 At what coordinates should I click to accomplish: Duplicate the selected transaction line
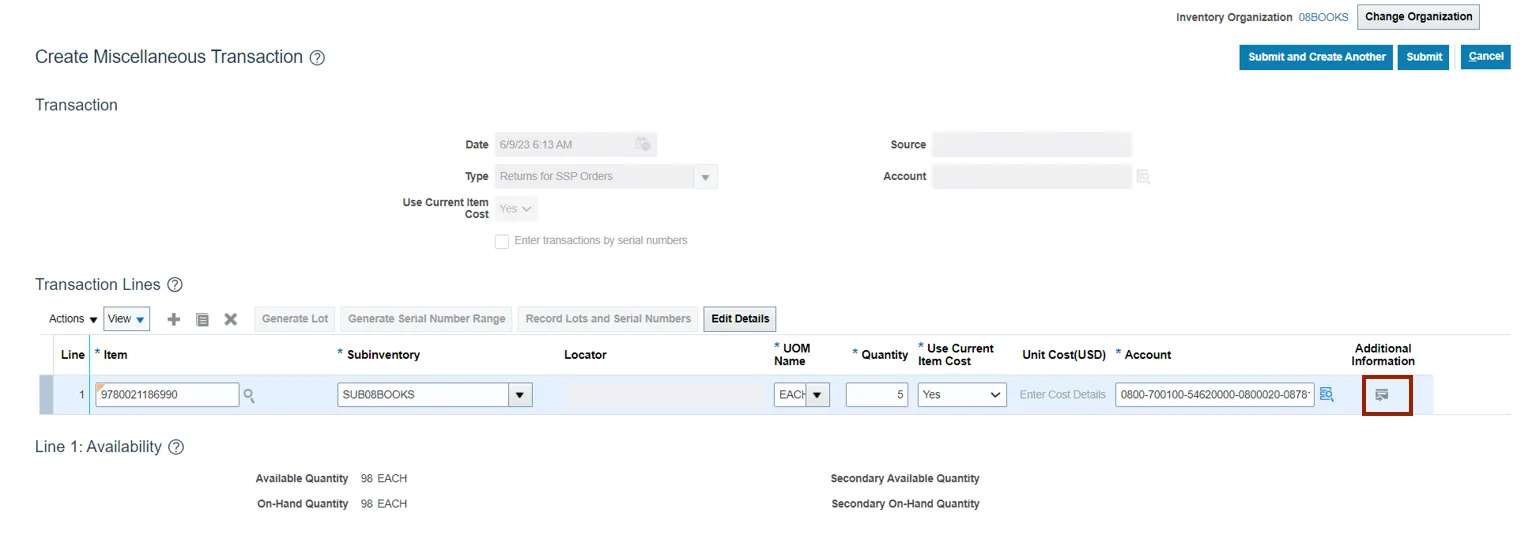tap(202, 319)
